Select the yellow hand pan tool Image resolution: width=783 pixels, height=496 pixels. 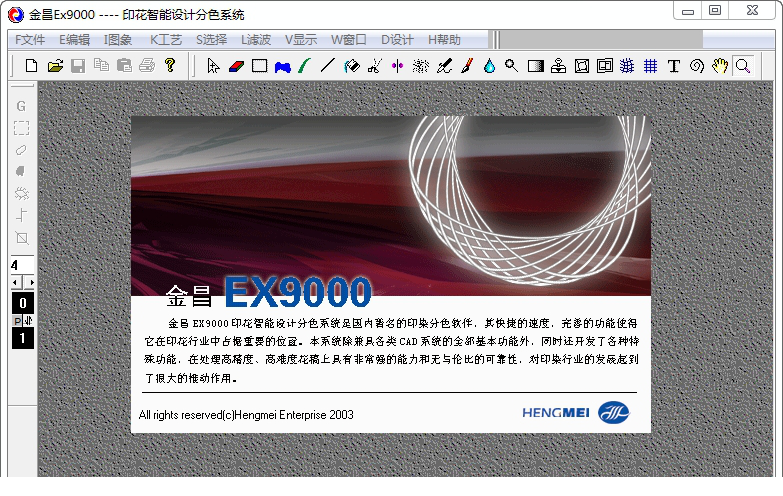720,66
